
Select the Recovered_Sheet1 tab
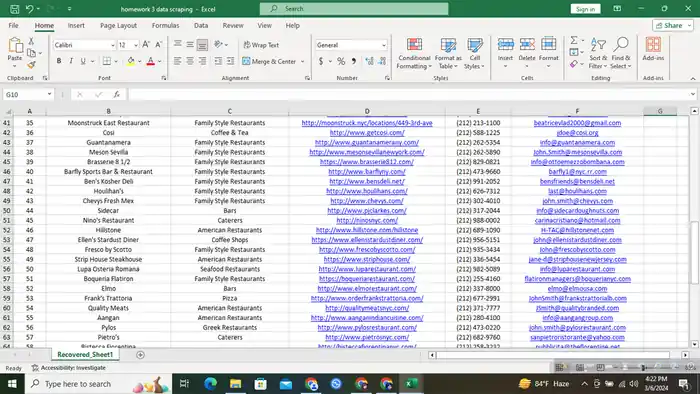(85, 354)
